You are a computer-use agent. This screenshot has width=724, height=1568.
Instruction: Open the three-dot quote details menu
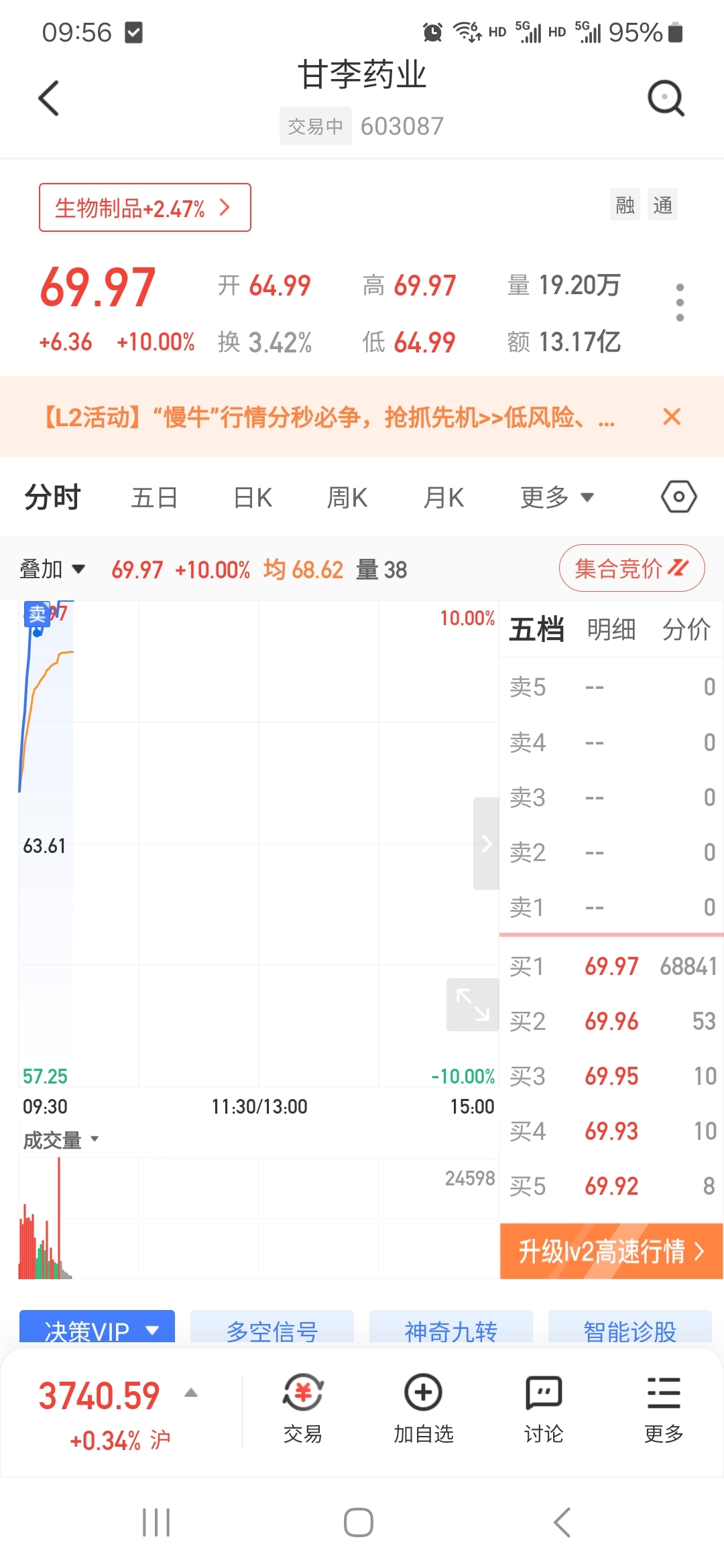click(680, 302)
